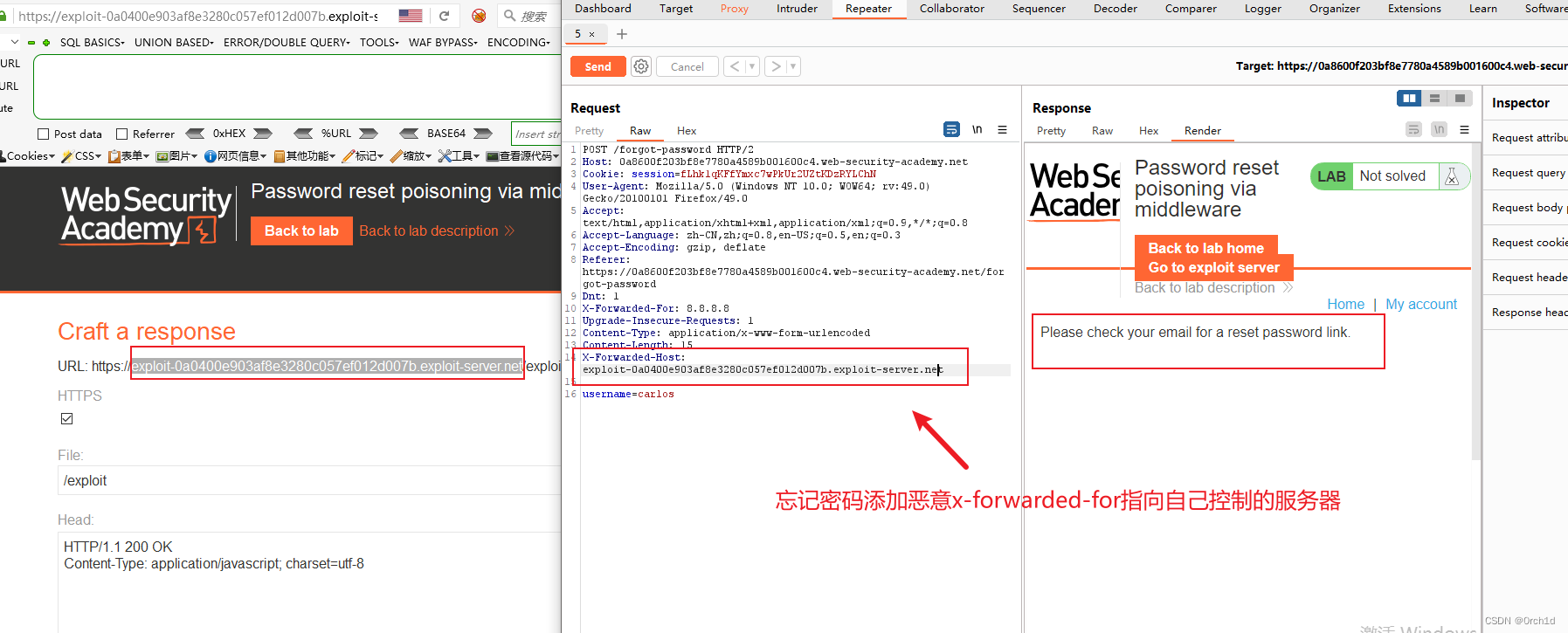Switch to the Proxy tab in Burp

(734, 9)
